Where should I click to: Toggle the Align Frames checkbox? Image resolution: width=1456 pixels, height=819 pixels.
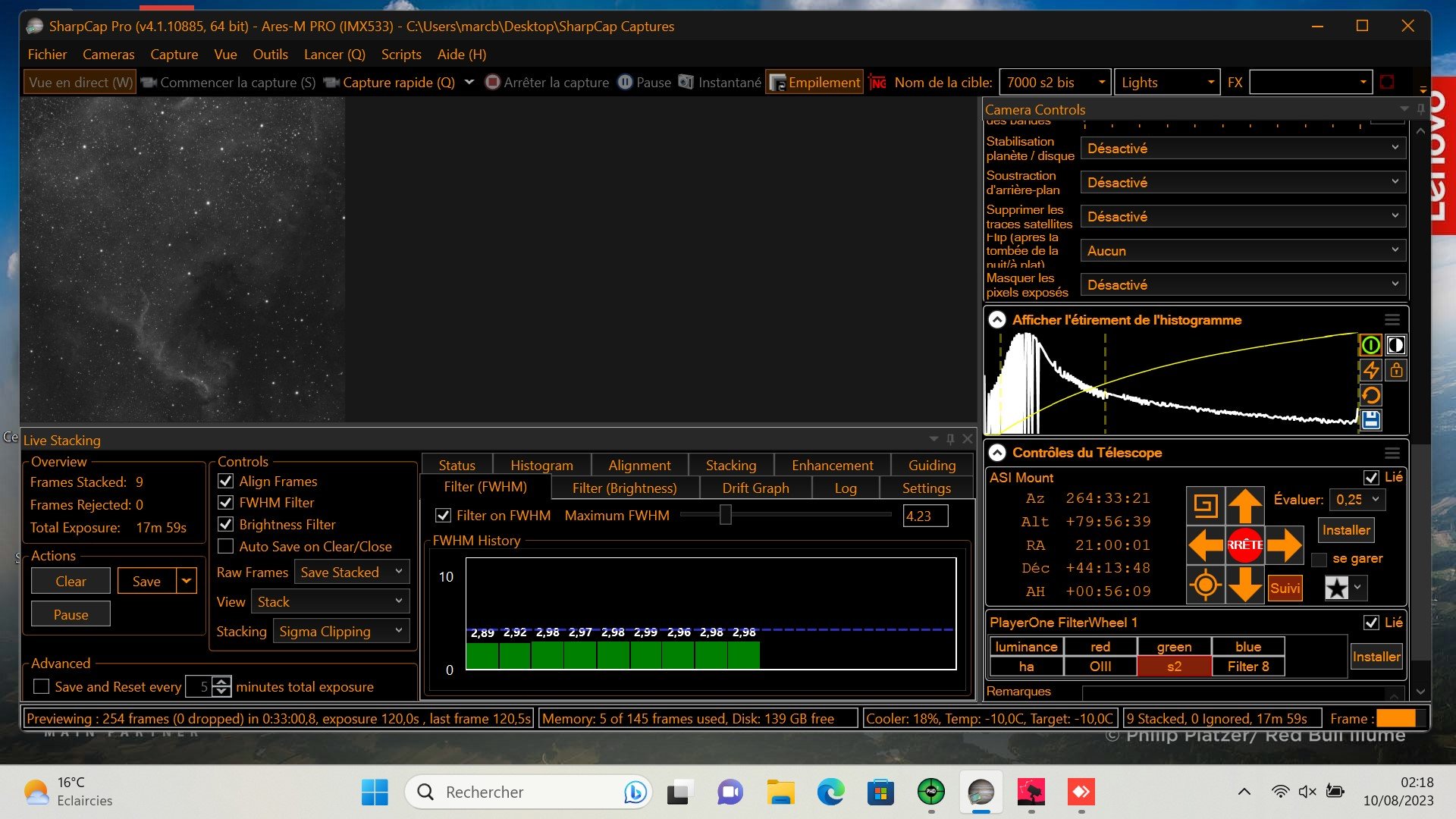click(225, 482)
